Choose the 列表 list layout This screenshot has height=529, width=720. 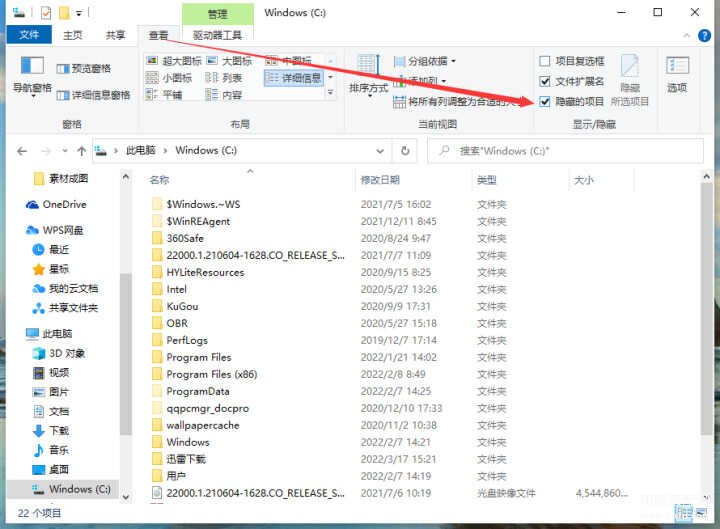224,78
